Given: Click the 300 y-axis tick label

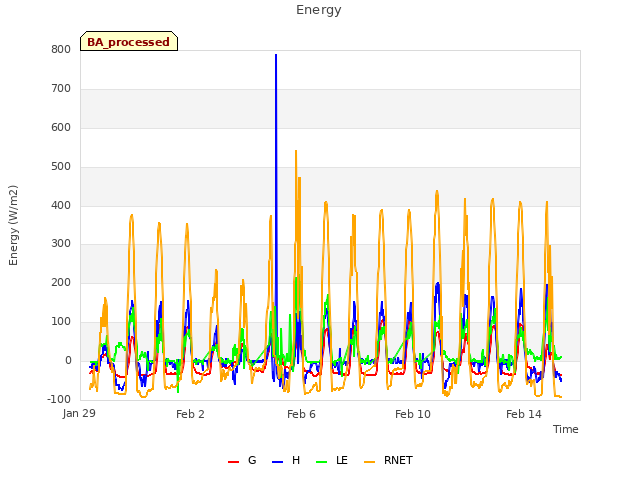Looking at the screenshot, I should tap(61, 244).
